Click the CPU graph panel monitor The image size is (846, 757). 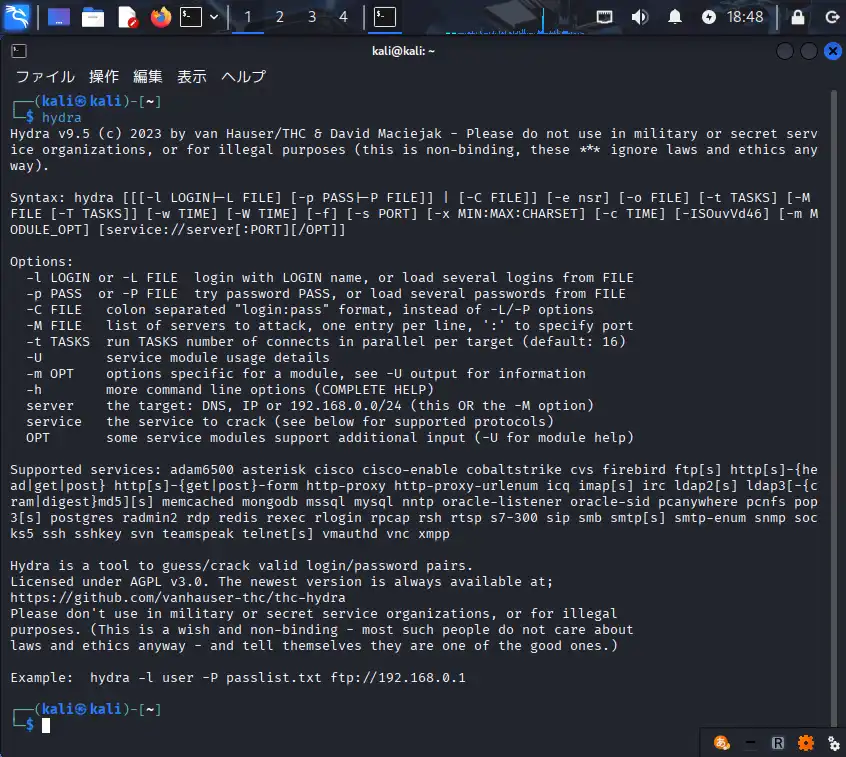514,19
